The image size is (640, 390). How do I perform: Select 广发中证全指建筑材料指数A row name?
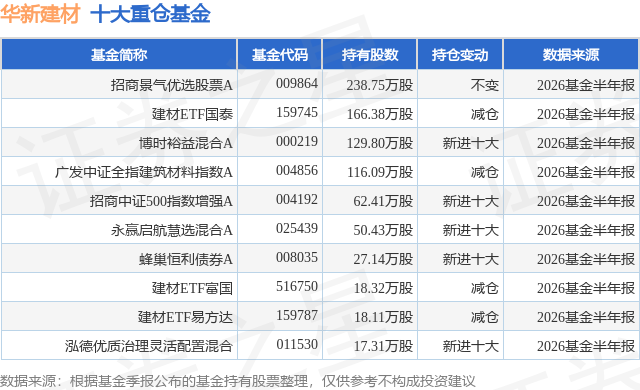click(x=144, y=172)
